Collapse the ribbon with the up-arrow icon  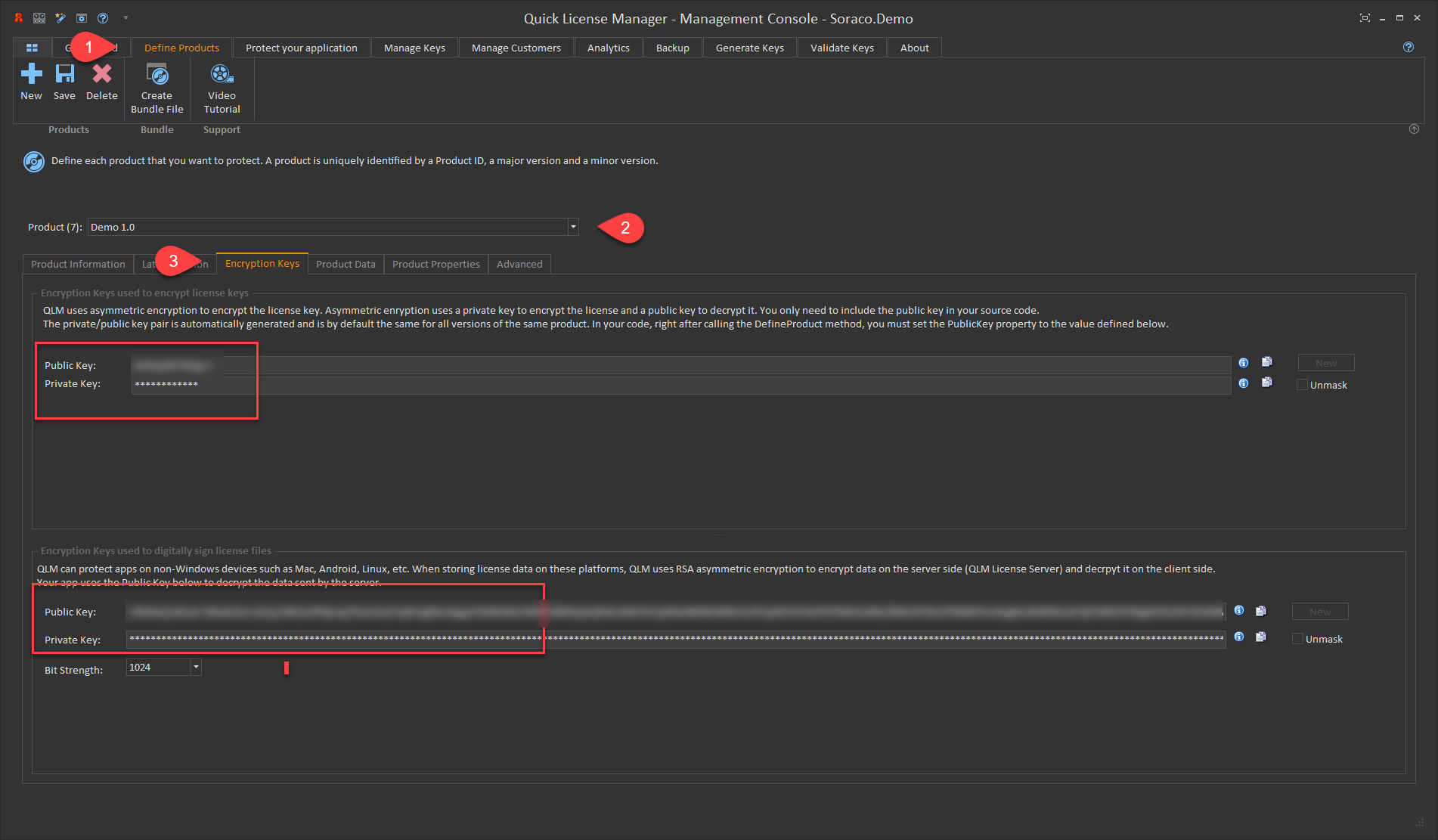point(1414,129)
